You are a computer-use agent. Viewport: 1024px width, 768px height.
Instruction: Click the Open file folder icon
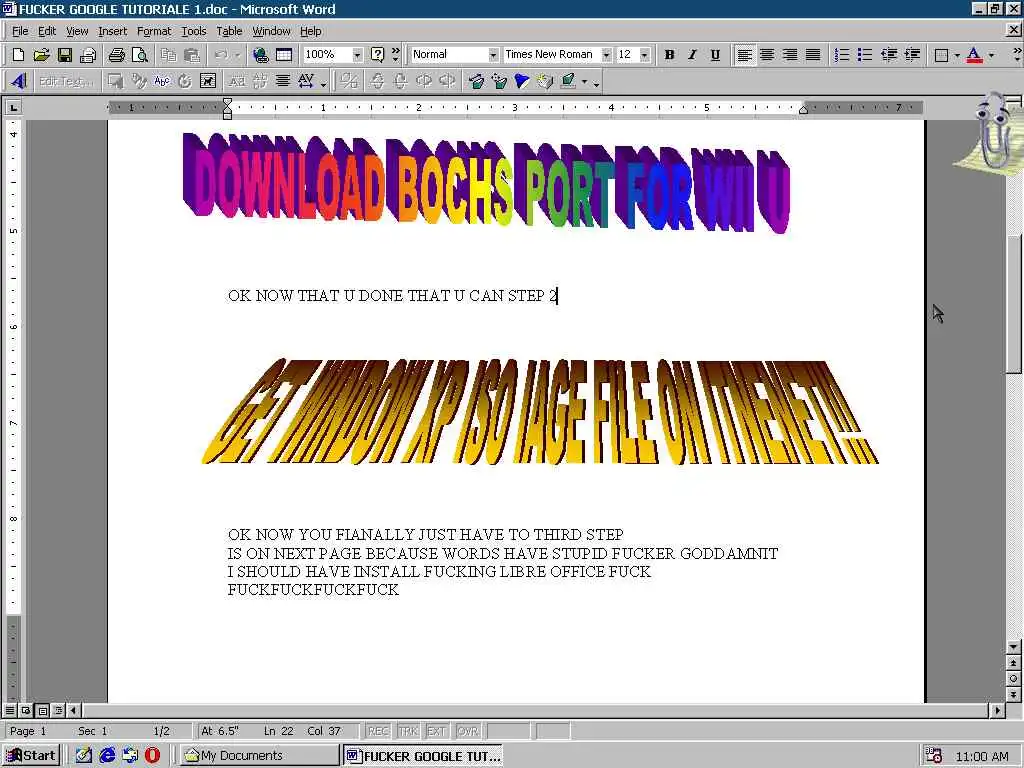point(41,55)
